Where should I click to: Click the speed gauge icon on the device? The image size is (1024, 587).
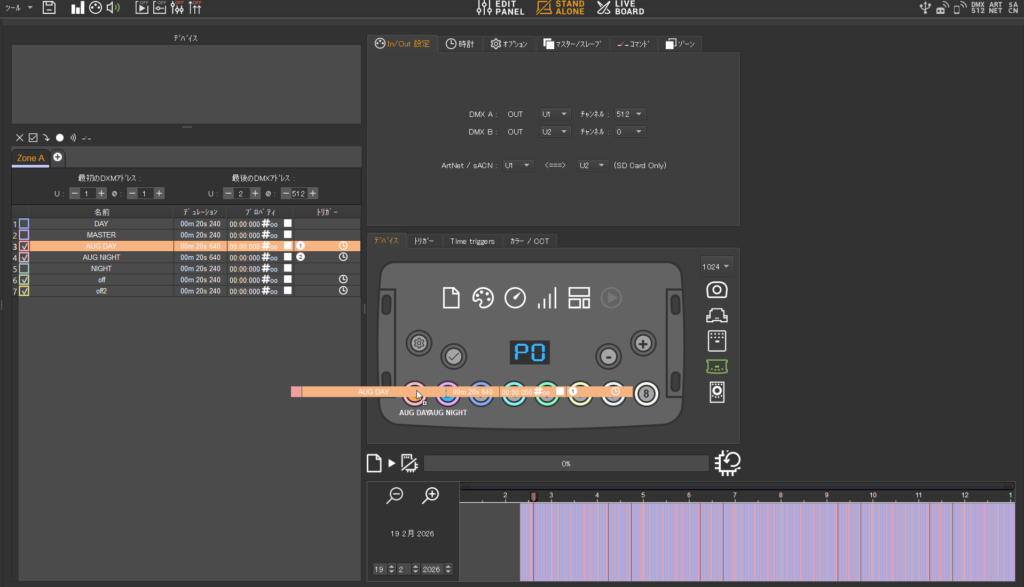click(x=515, y=297)
